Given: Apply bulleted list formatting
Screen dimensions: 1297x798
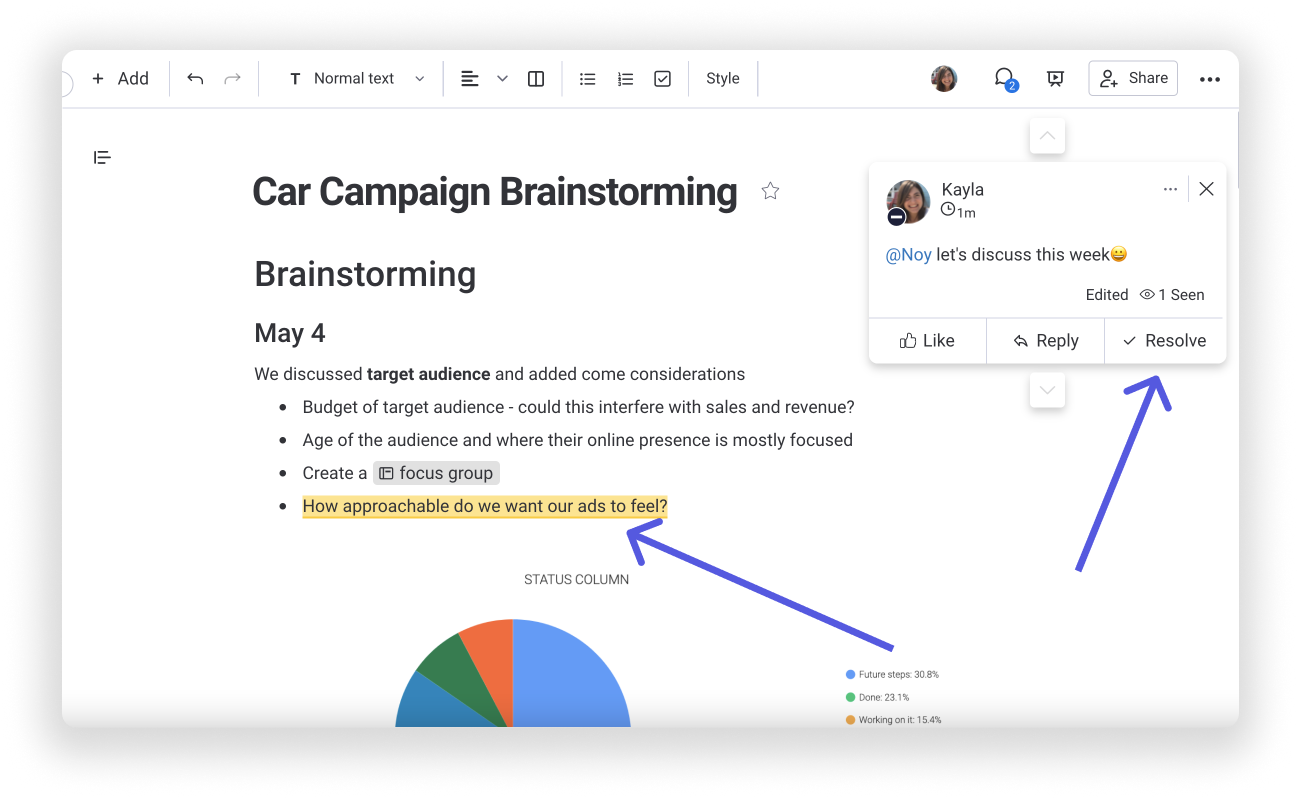Looking at the screenshot, I should pyautogui.click(x=588, y=78).
